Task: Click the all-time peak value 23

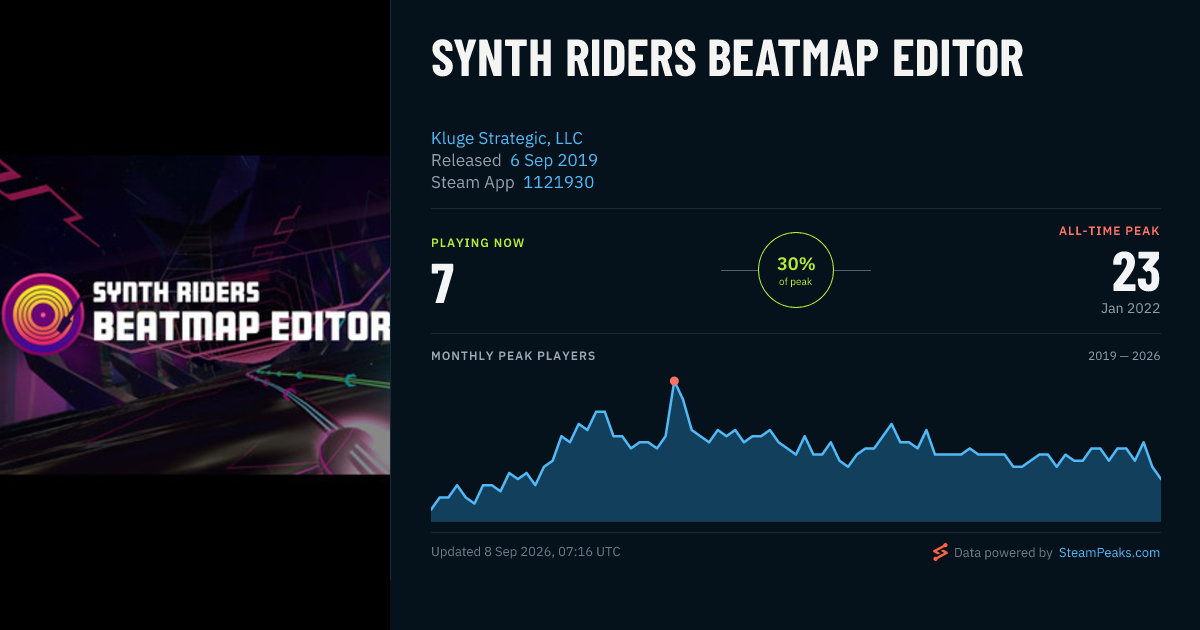Action: pos(1136,272)
